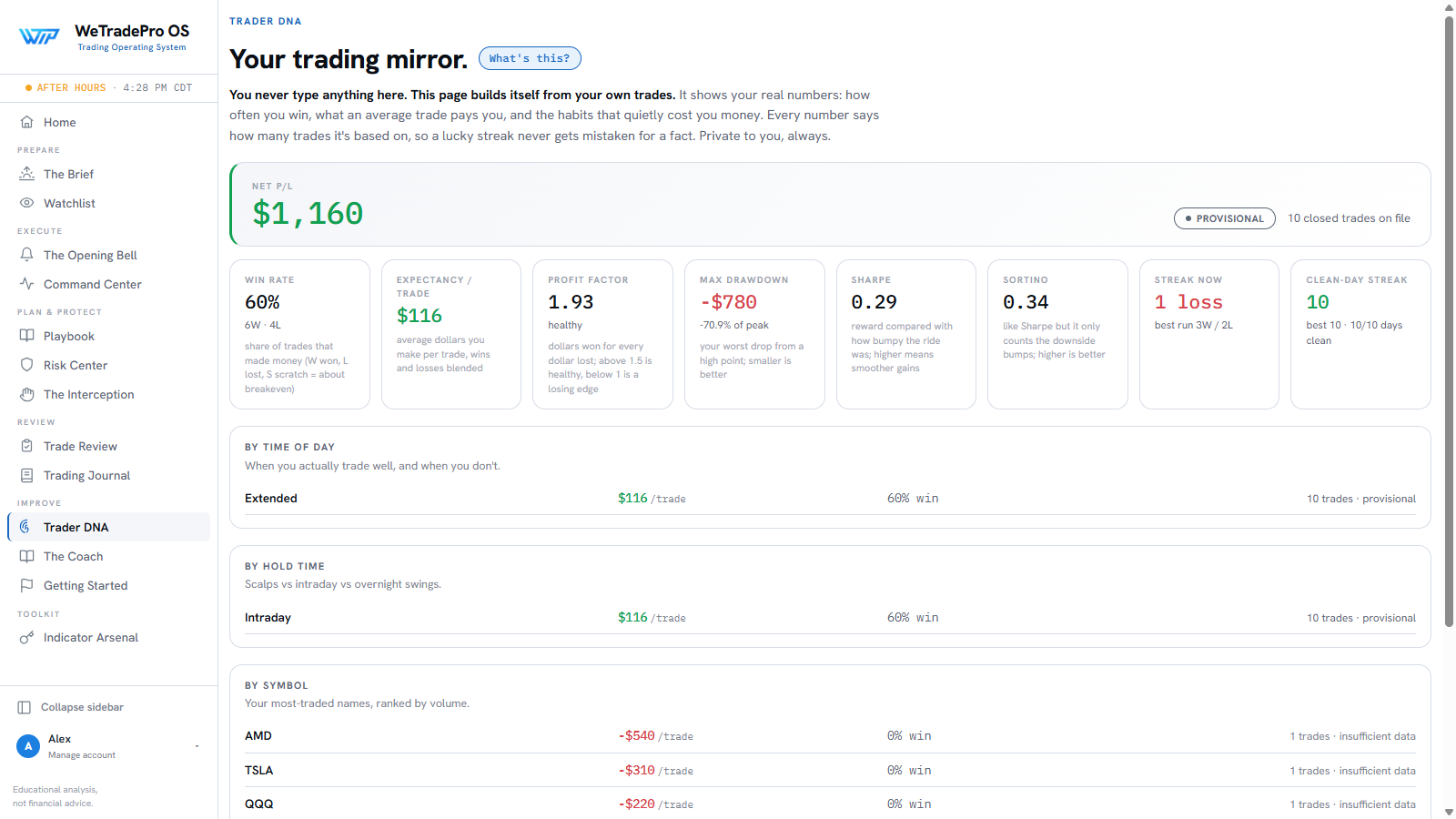Viewport: 1456px width, 819px height.
Task: Click the "Your trading mirror." heading
Action: coord(349,59)
